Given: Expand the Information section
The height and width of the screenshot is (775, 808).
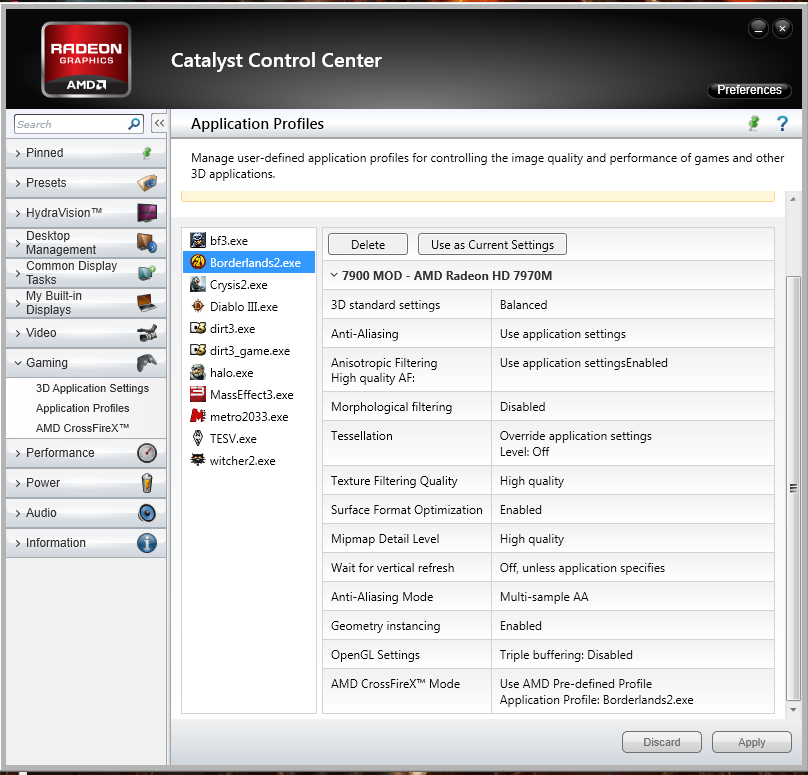Looking at the screenshot, I should (x=18, y=543).
